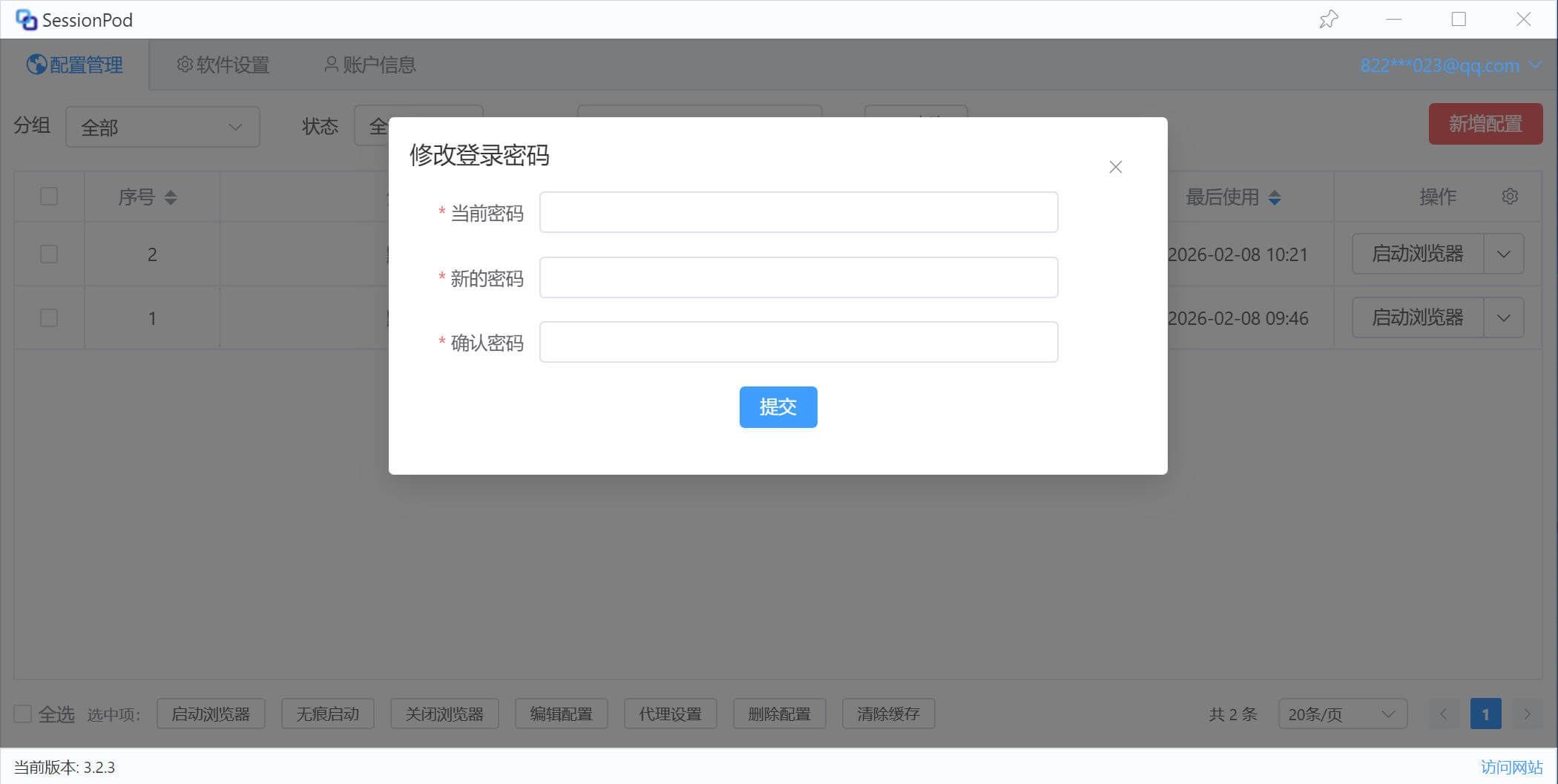Expand the 20条/页 page size dropdown
Image resolution: width=1558 pixels, height=784 pixels.
click(x=1342, y=714)
